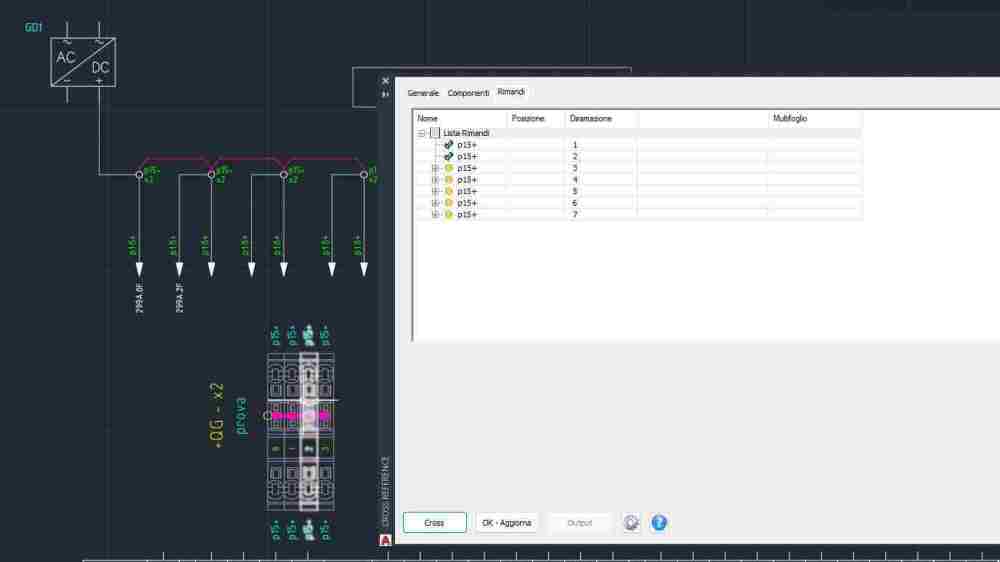Open the settings gear icon beside Output
1000x562 pixels.
coord(631,523)
